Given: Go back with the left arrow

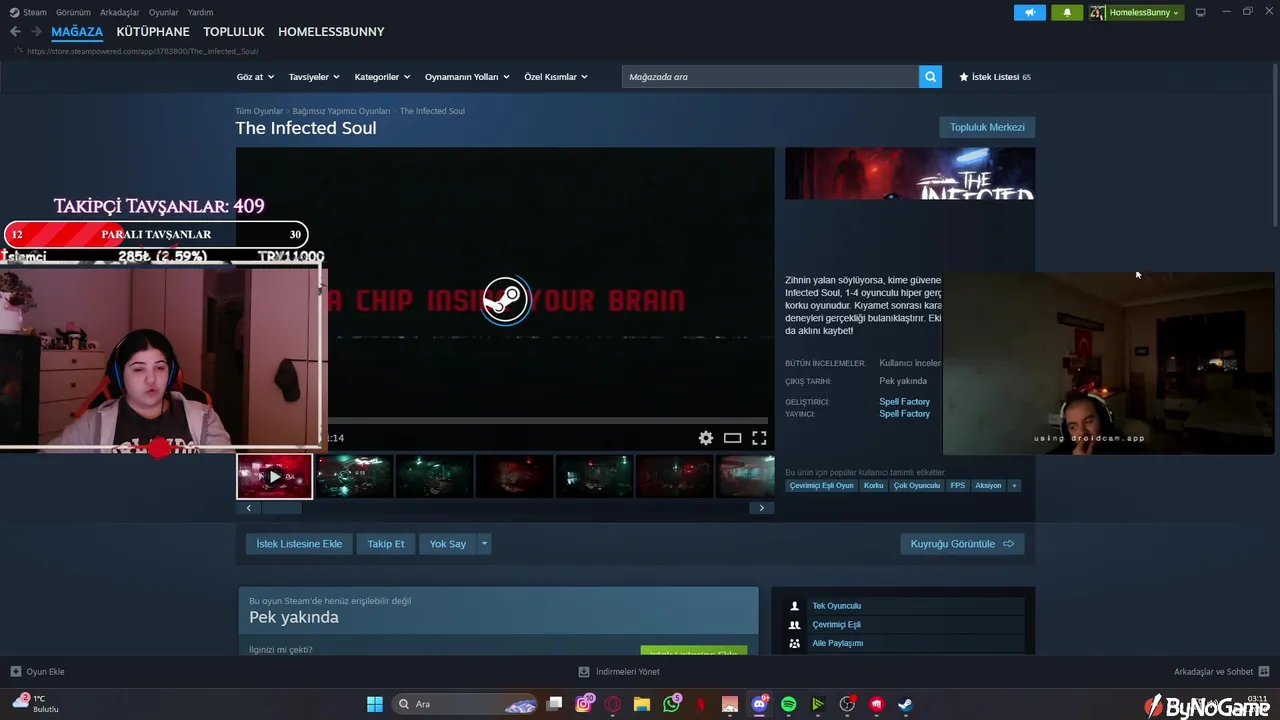Looking at the screenshot, I should (x=15, y=32).
